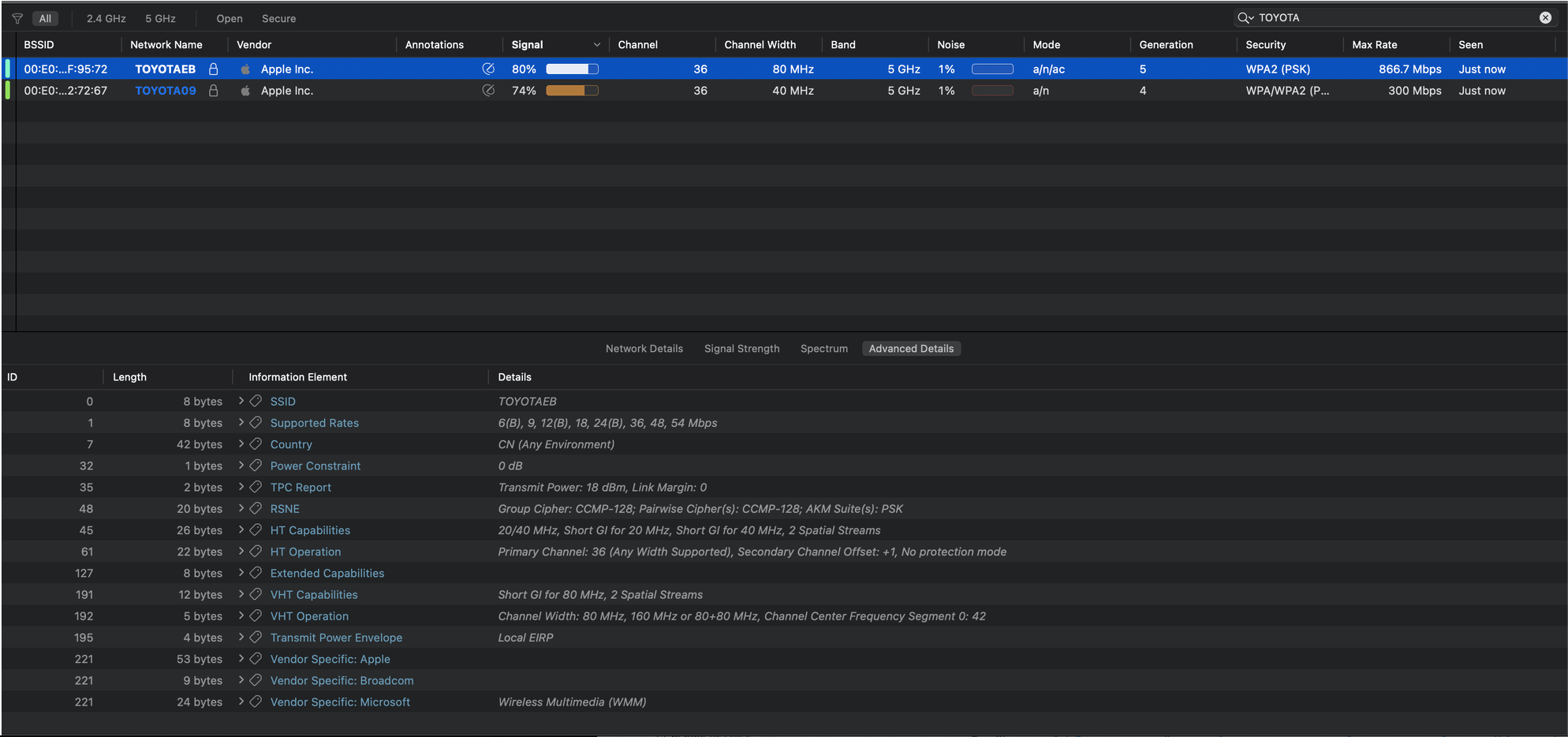Clear the TOYOTA search text
Image resolution: width=1568 pixels, height=737 pixels.
pos(1545,17)
